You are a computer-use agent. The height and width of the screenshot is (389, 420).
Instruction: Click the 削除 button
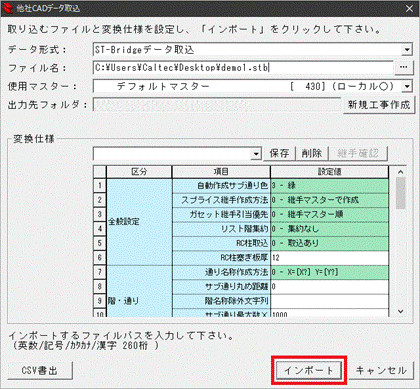[x=312, y=153]
